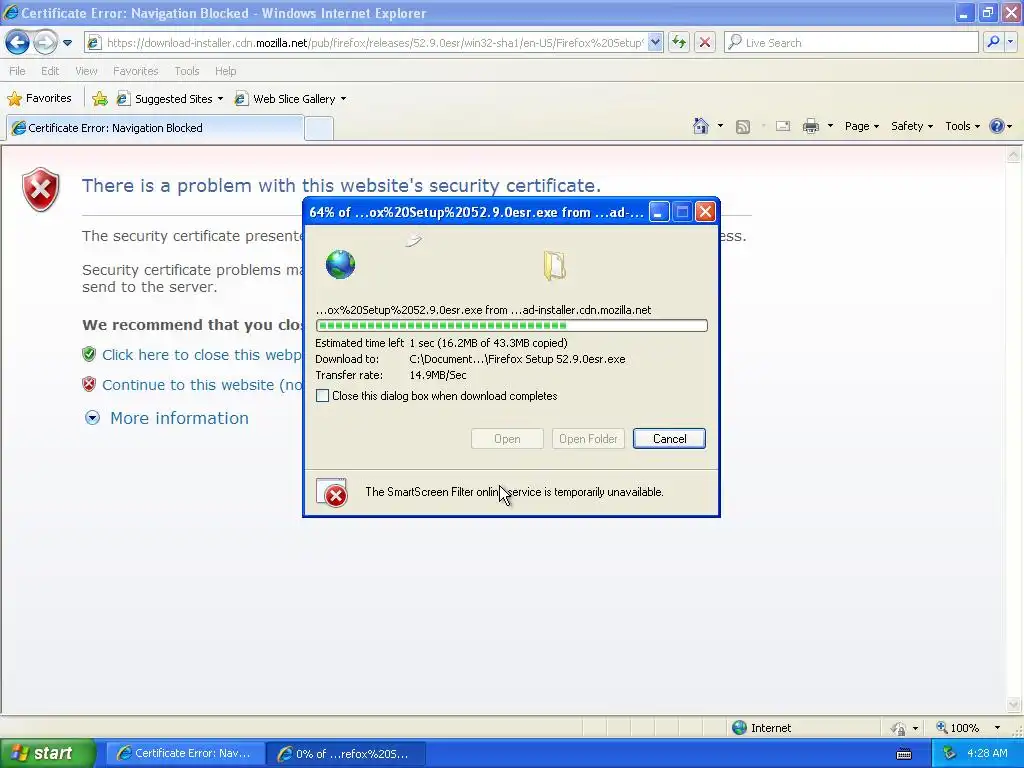Click the system tray network icon
1024x768 pixels.
(949, 754)
